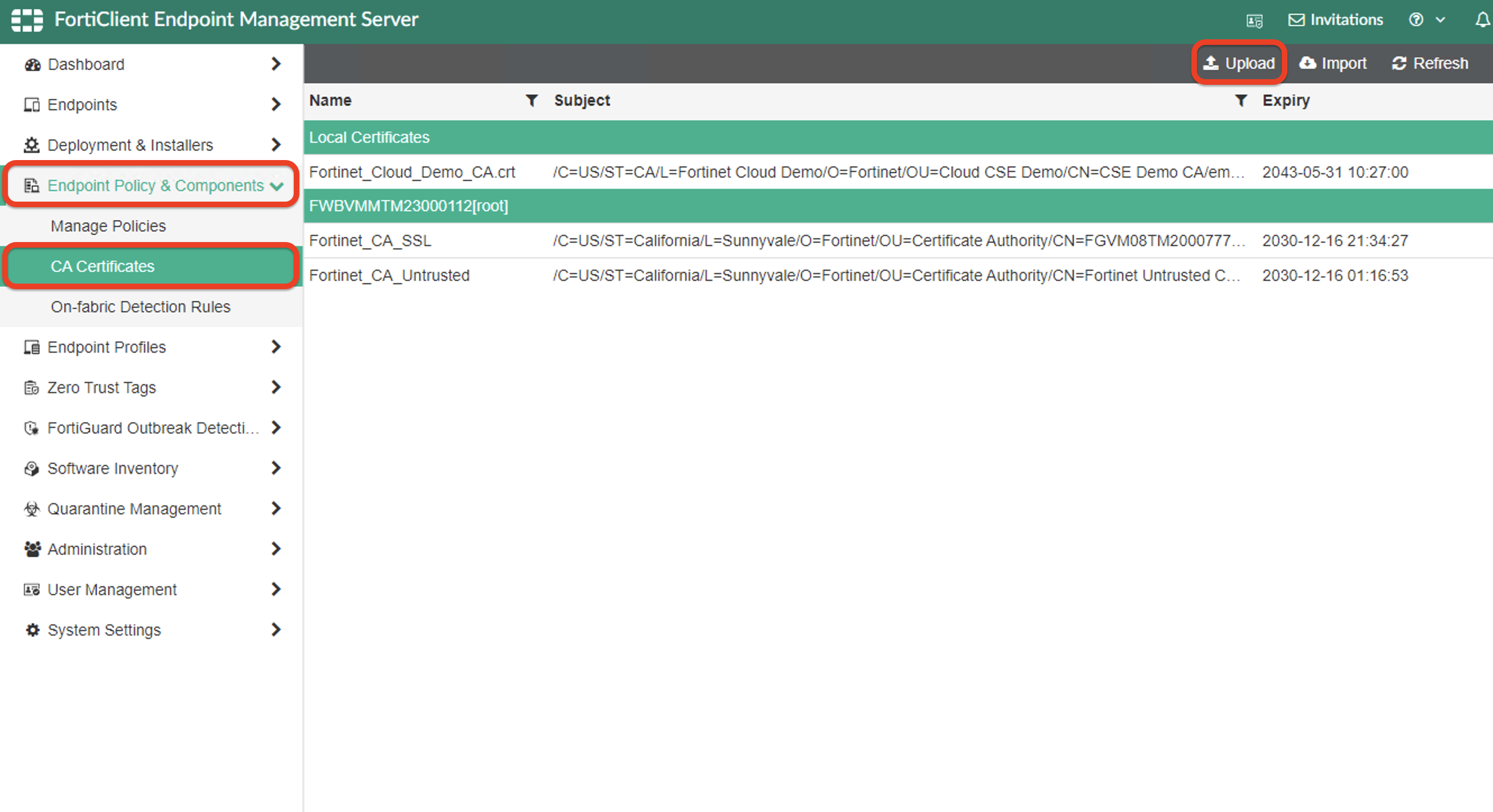Click the Quarantine Management biohazard icon
The width and height of the screenshot is (1493, 812).
click(32, 509)
